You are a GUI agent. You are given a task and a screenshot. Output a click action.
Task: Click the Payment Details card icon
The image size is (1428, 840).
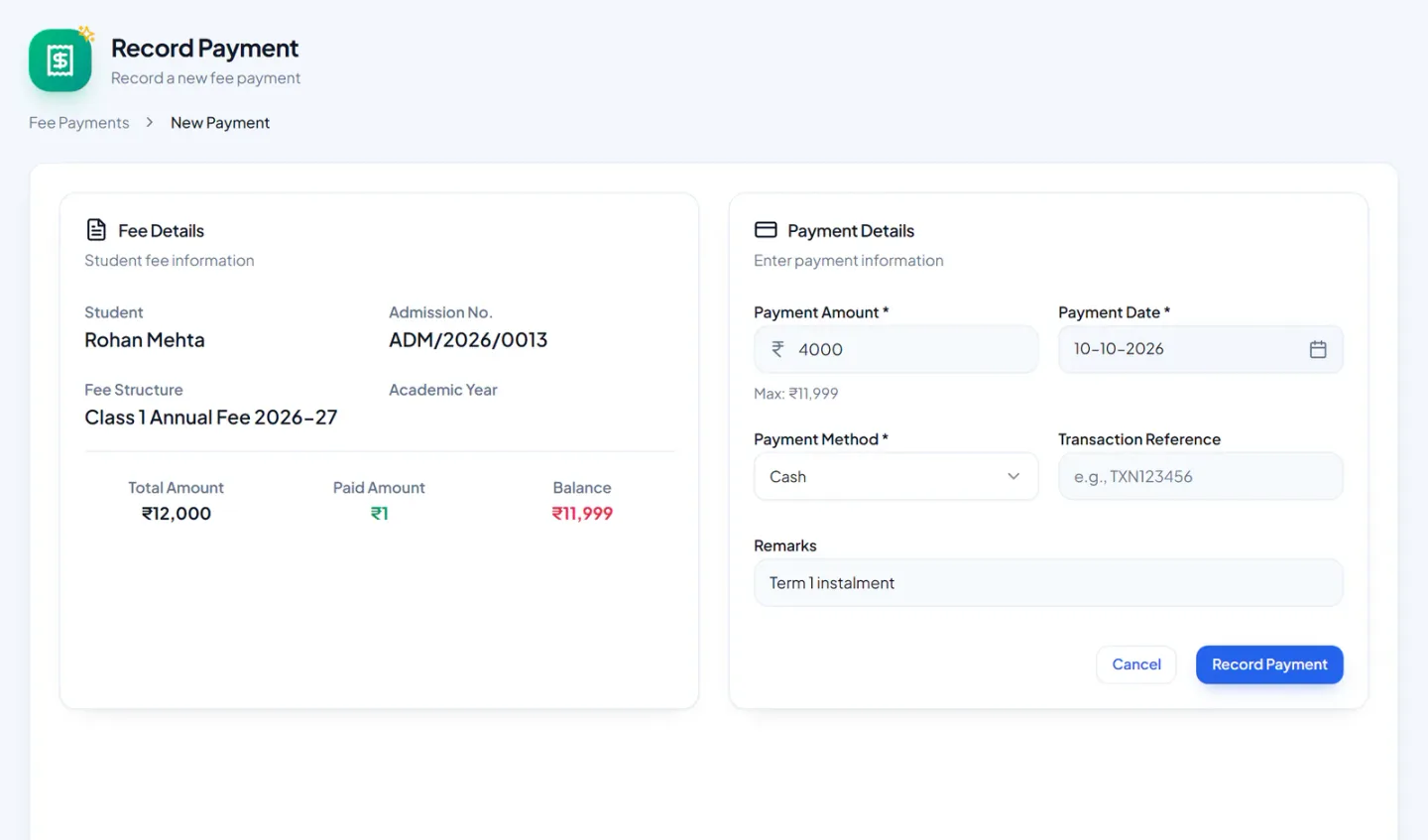pyautogui.click(x=766, y=230)
